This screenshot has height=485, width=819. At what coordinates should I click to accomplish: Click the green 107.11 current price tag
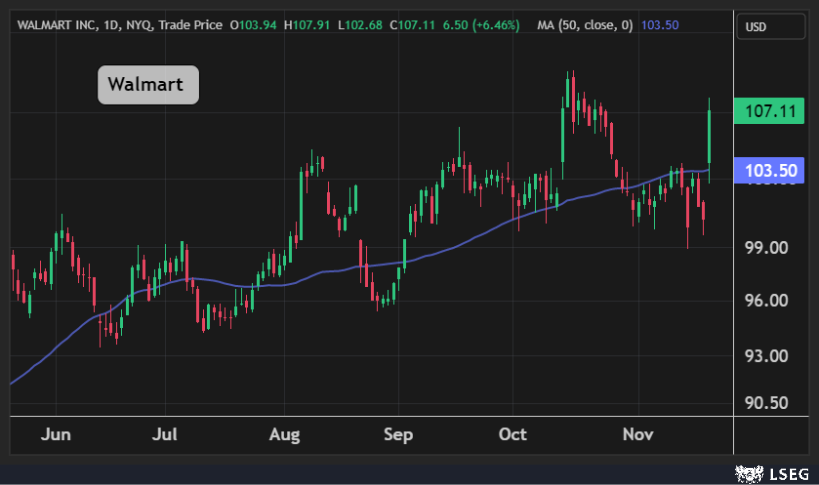pos(769,112)
